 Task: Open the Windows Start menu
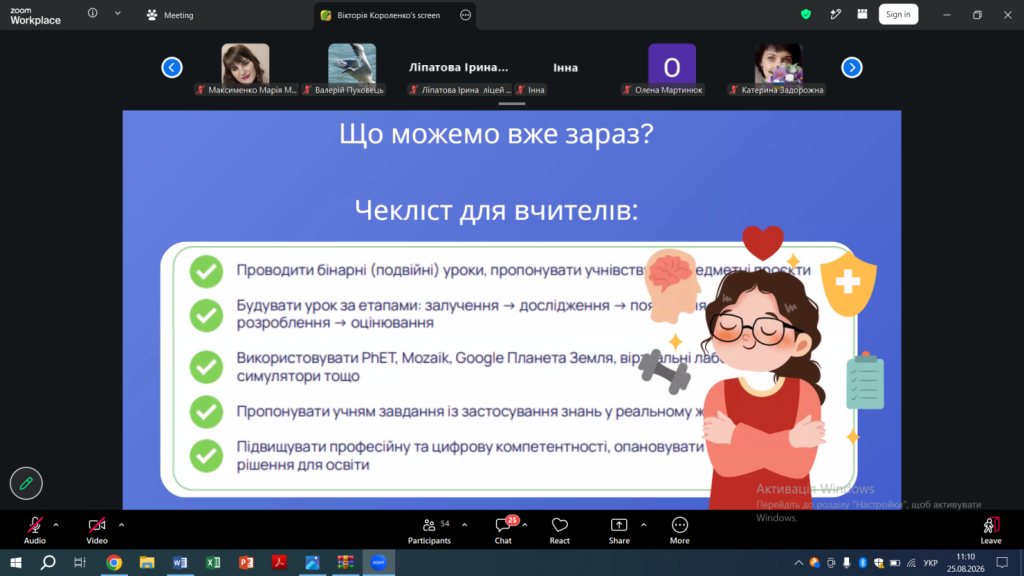click(x=16, y=562)
